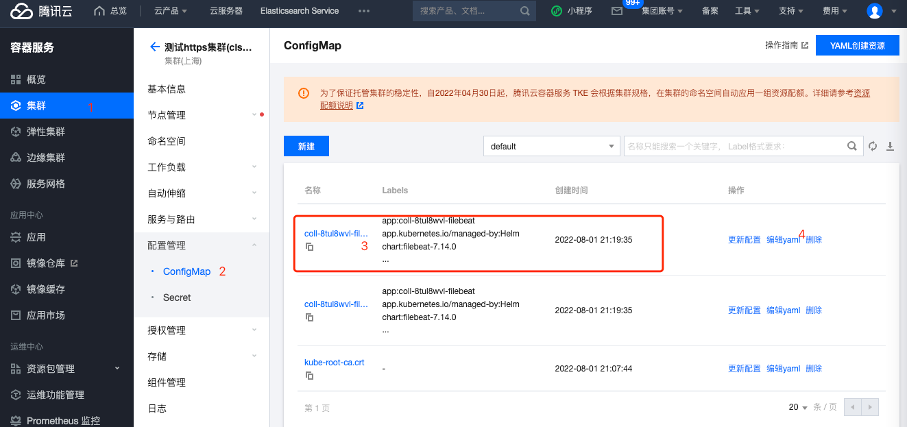
Task: Open 命名空间 menu item
Action: (x=166, y=141)
